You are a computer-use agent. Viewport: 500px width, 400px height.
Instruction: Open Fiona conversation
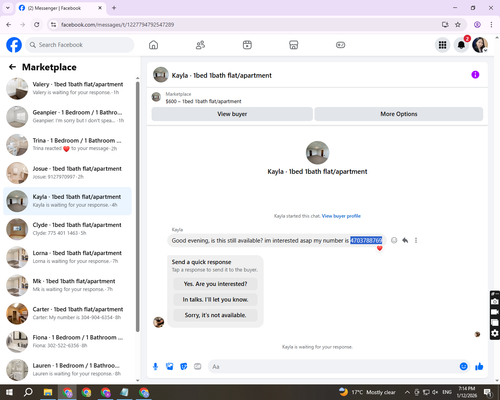click(x=67, y=342)
